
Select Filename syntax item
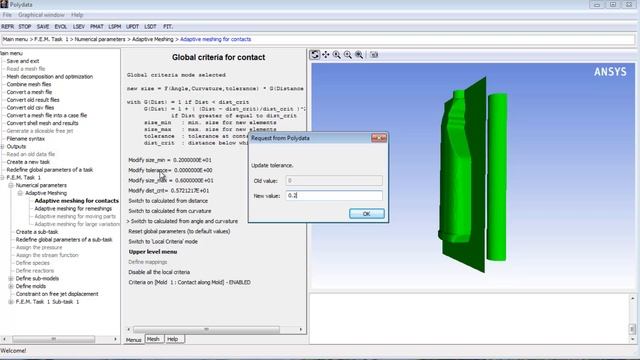tap(25, 139)
